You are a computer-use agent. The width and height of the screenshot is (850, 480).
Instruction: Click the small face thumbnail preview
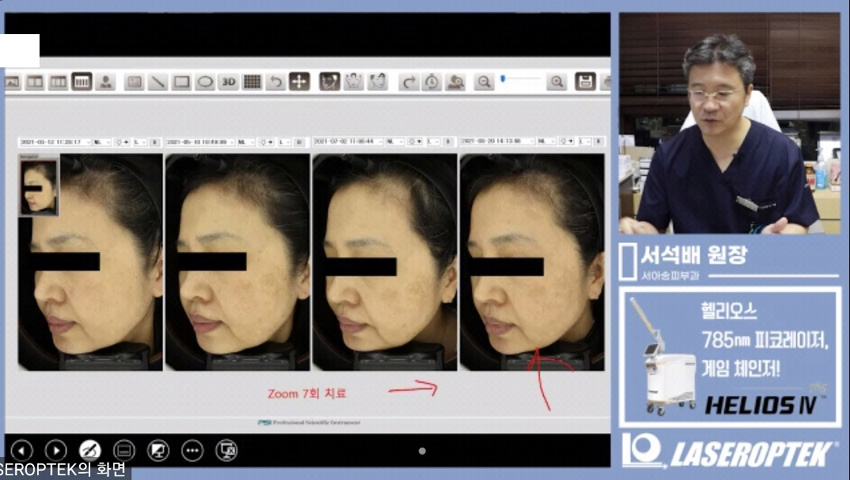tap(39, 186)
